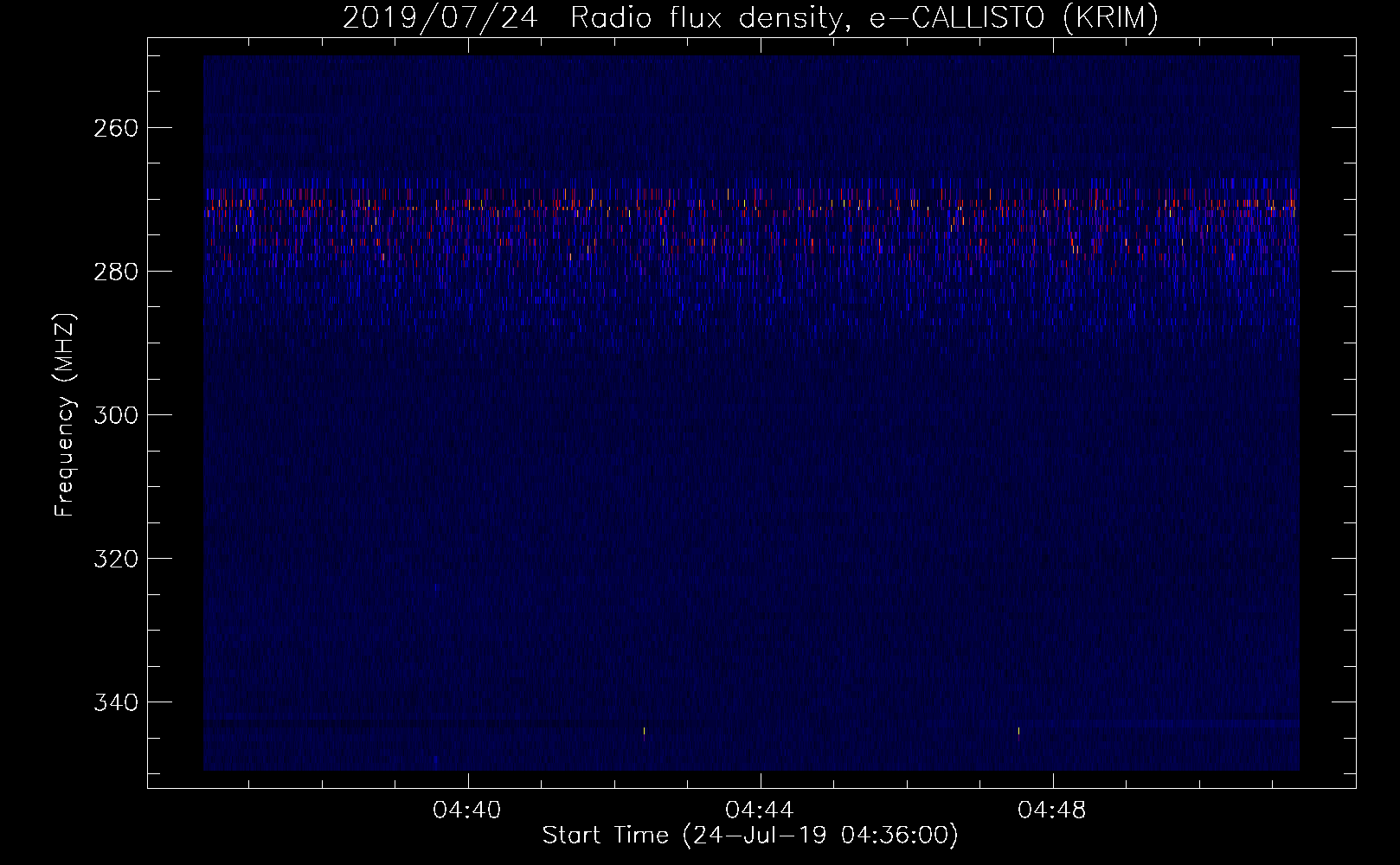Click the yellow spike near 344 MHz
This screenshot has width=1400, height=865.
pos(644,732)
